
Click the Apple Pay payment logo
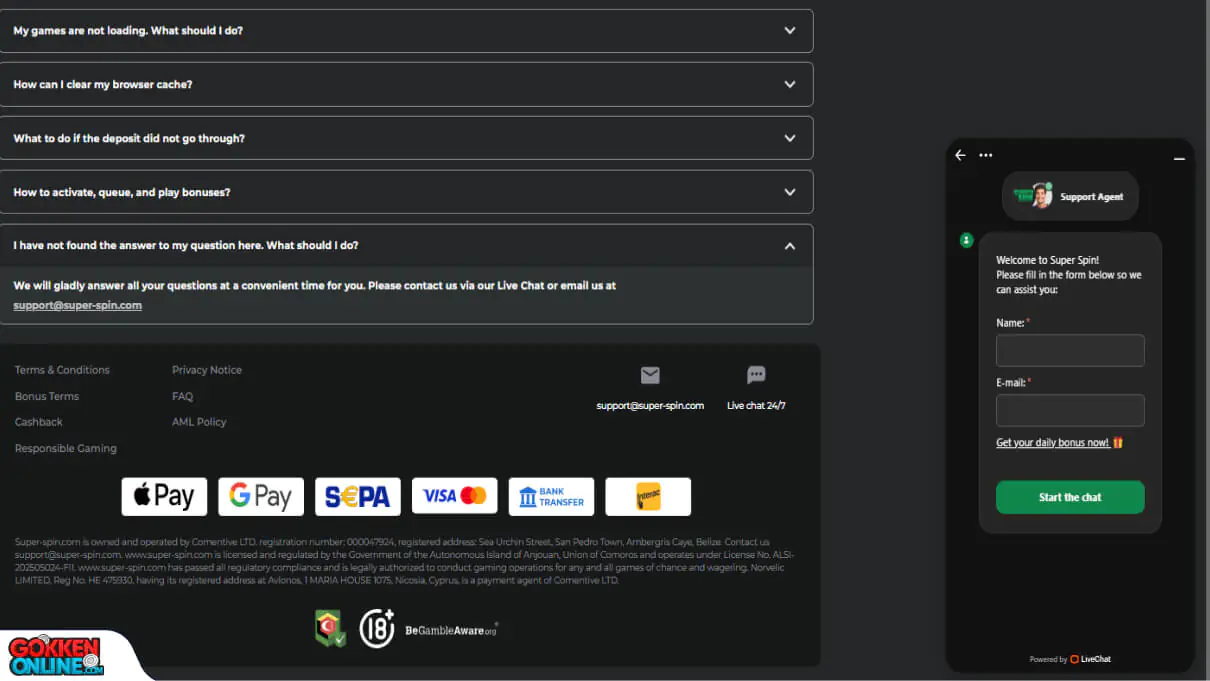(164, 496)
